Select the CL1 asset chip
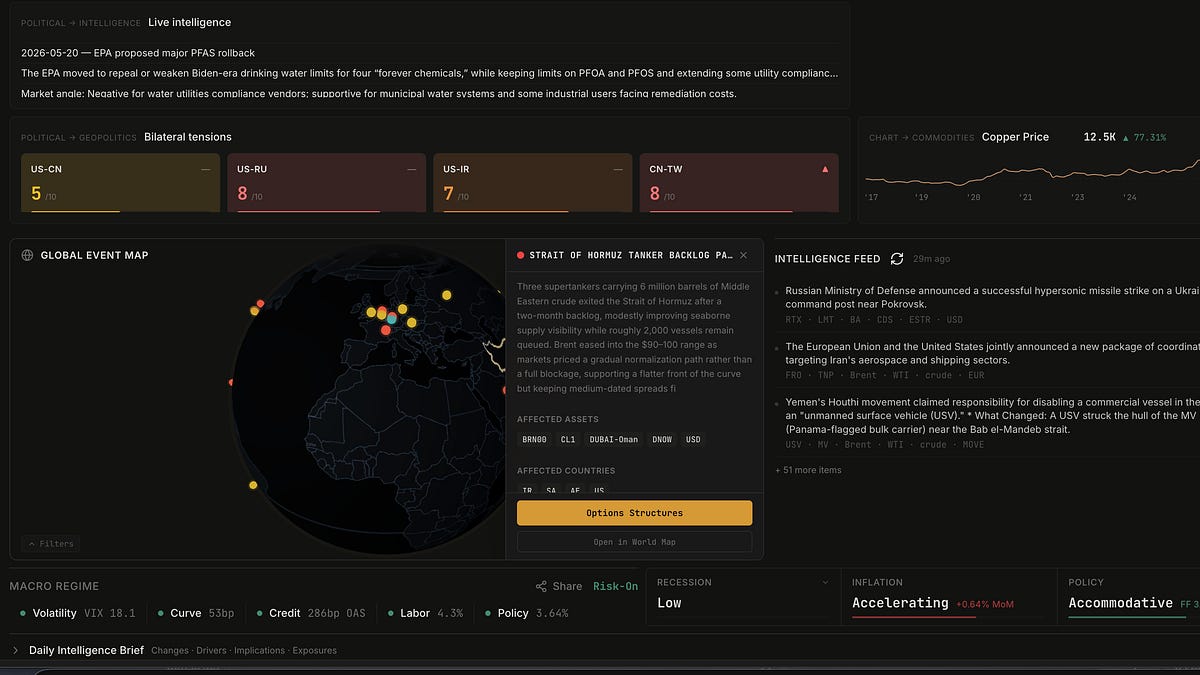The width and height of the screenshot is (1200, 675). pos(567,439)
